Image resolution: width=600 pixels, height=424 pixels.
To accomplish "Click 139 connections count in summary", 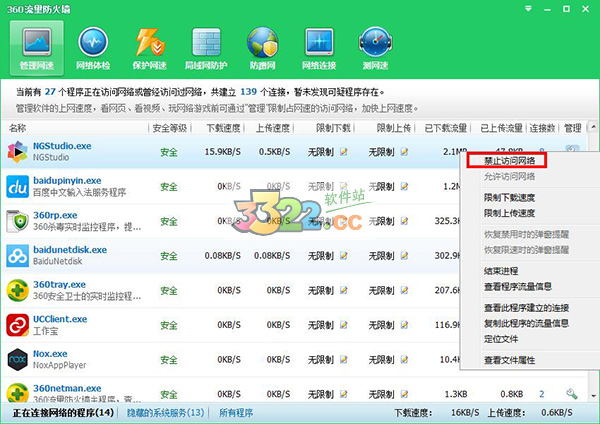I will point(248,92).
